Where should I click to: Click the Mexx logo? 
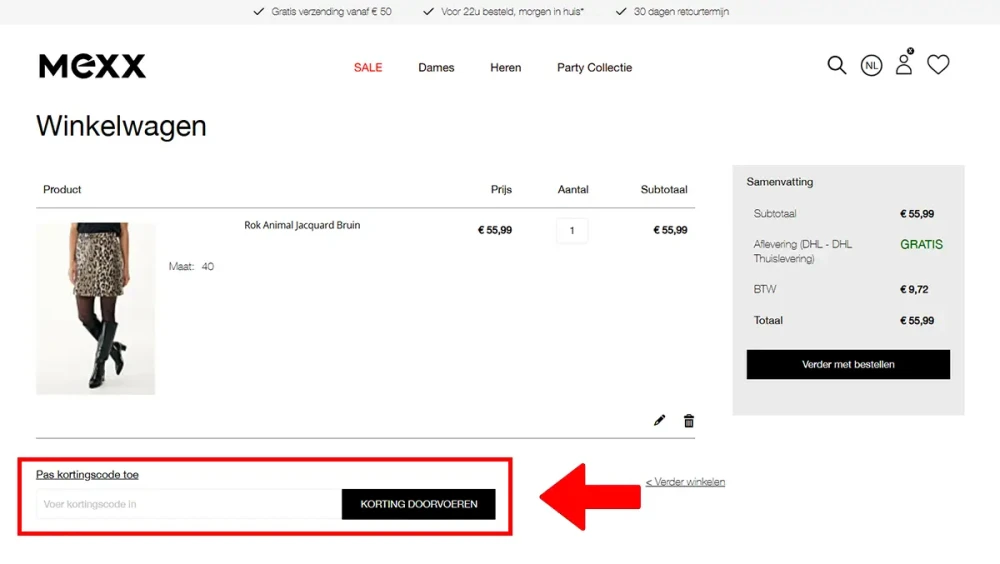(x=92, y=67)
